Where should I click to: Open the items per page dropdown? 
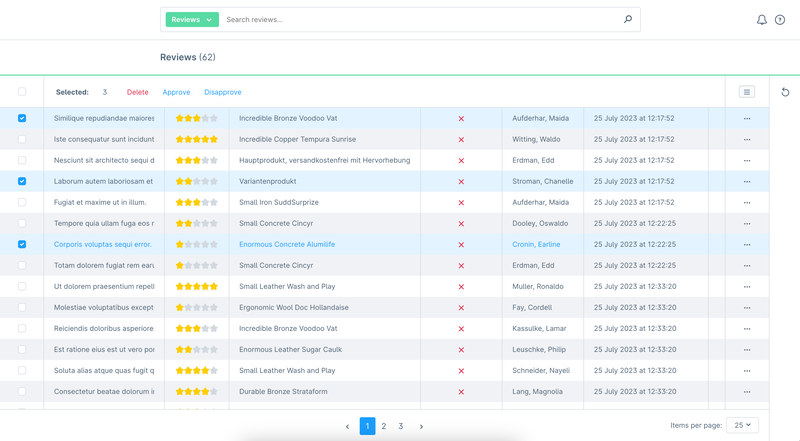pos(742,425)
